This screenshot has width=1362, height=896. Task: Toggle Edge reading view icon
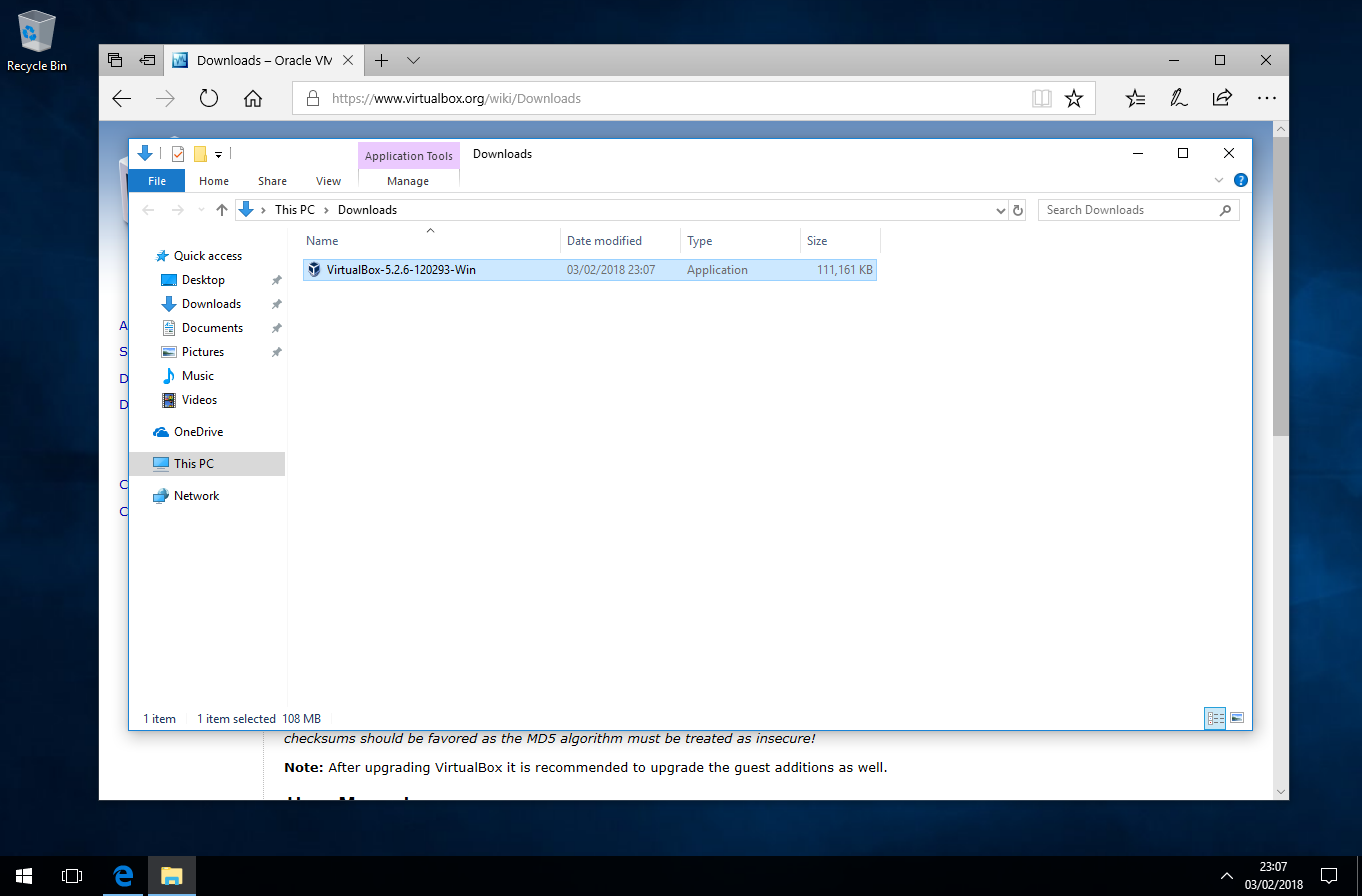[1042, 98]
